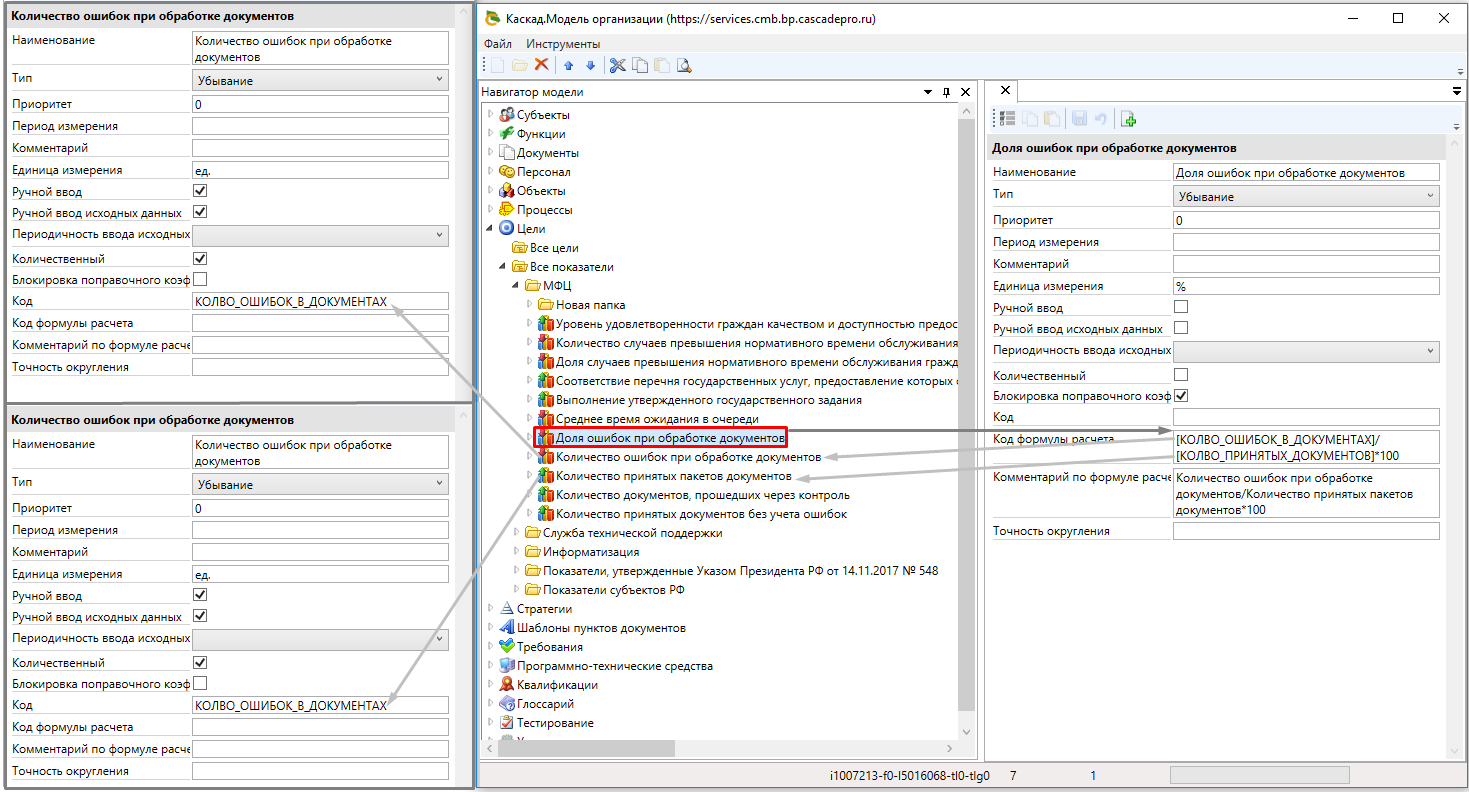Check Блокировка поправочного коэф. in the upper-left panel

point(200,280)
